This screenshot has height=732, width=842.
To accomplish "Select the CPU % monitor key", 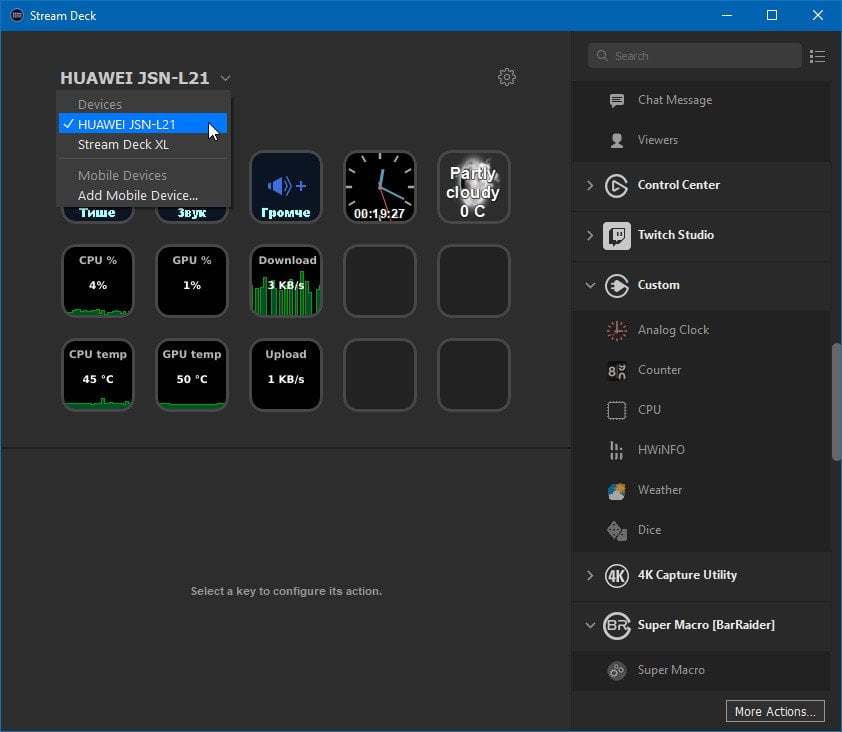I will pos(98,281).
